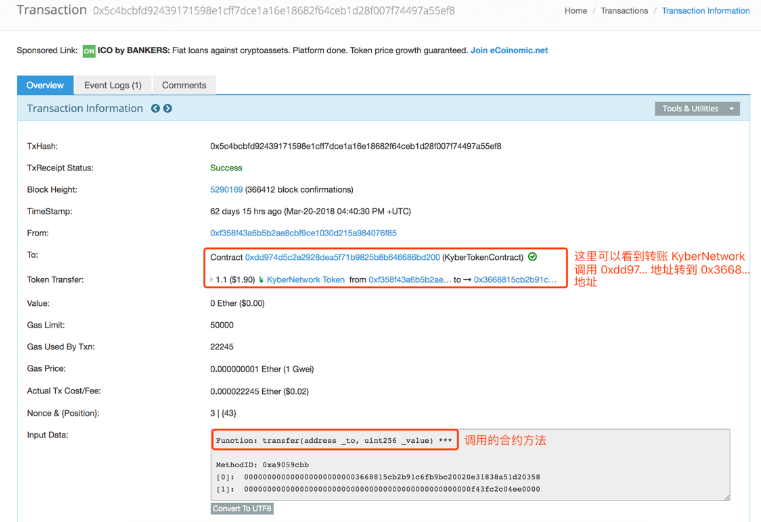Open block height 5290169 link
This screenshot has height=522, width=761.
227,190
